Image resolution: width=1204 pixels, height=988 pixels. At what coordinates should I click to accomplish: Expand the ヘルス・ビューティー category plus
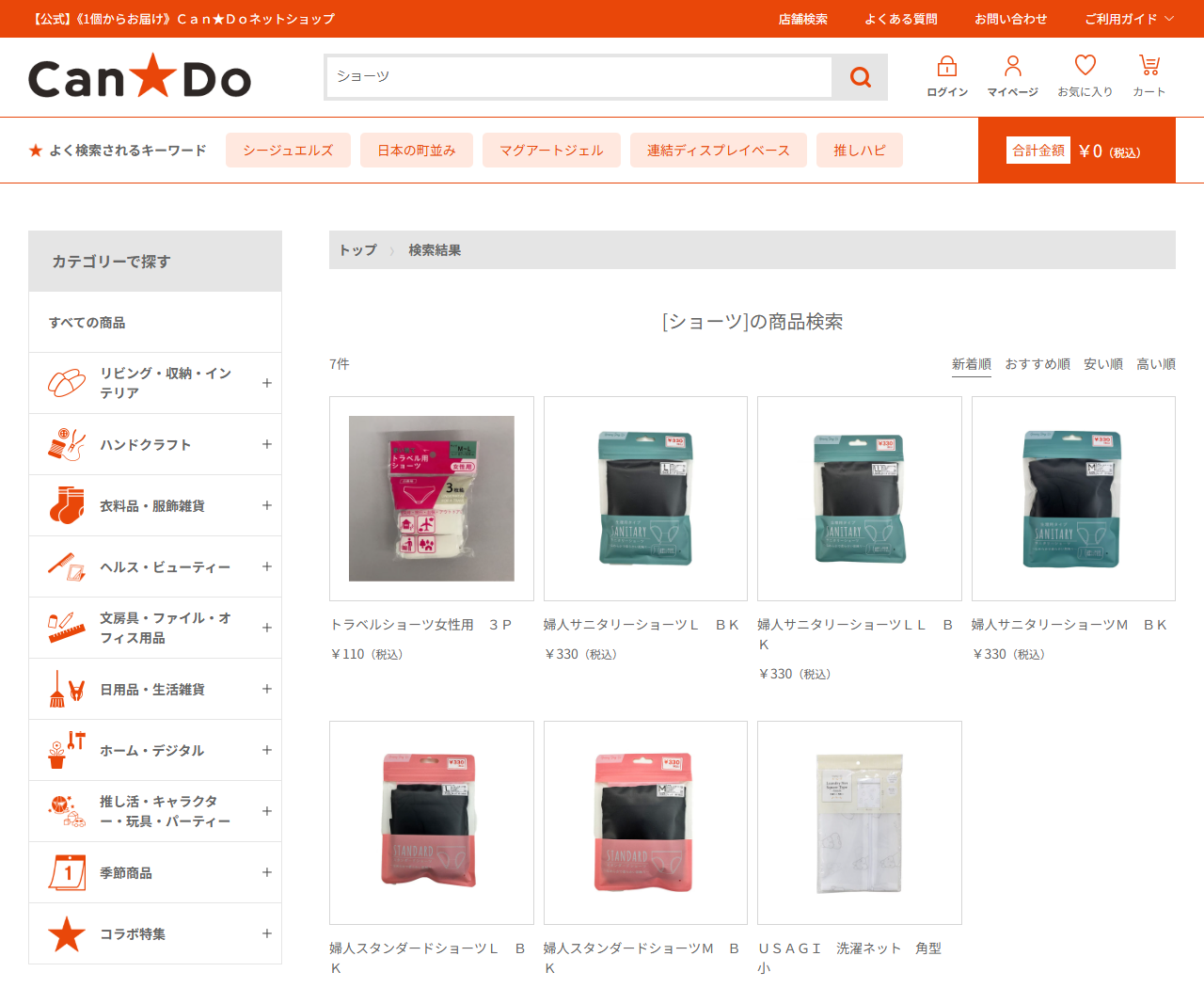tap(267, 566)
